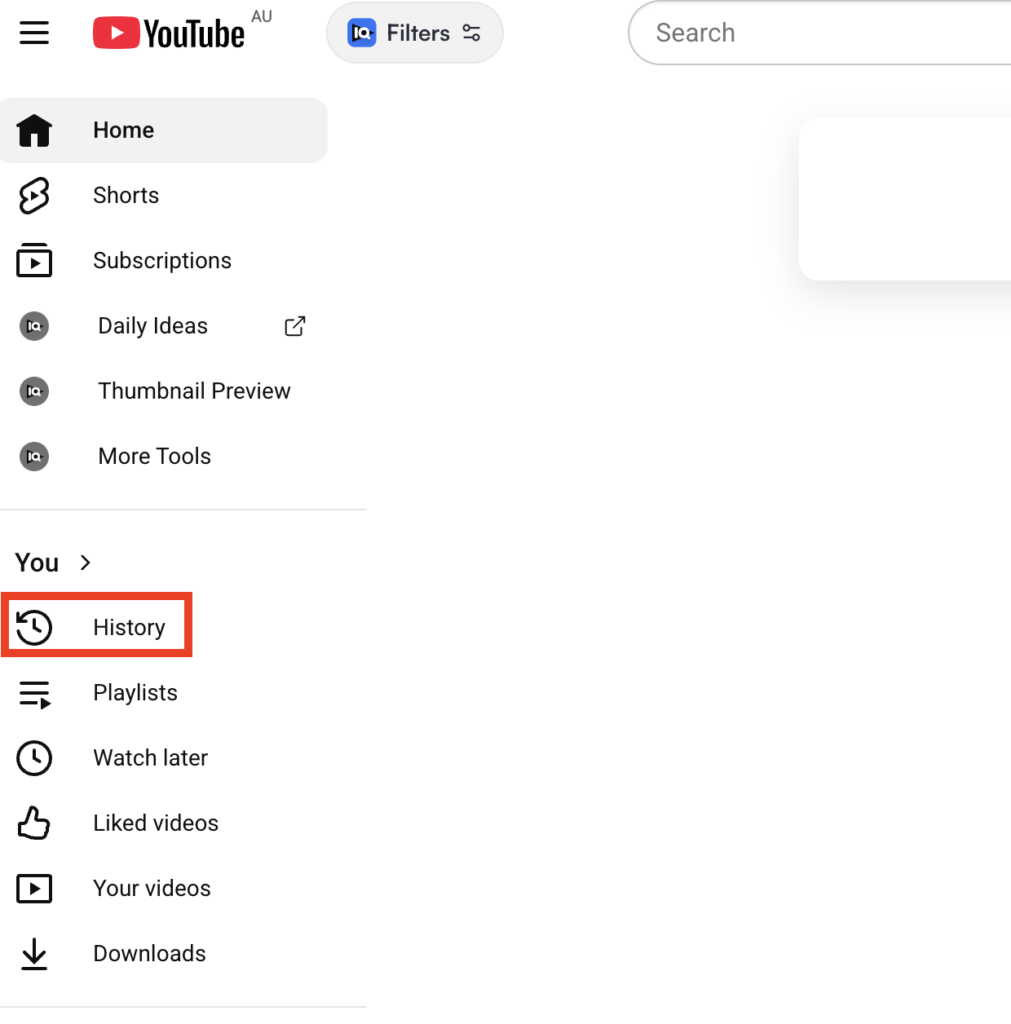Expand More Tools

[x=154, y=456]
